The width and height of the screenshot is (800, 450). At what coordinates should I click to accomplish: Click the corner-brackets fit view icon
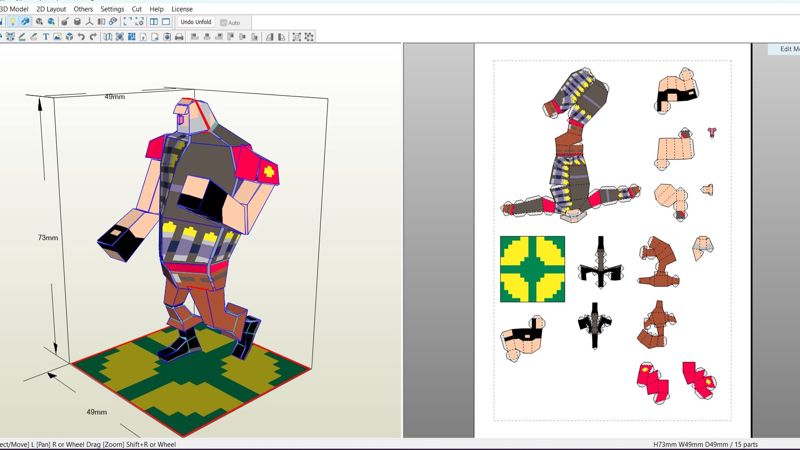click(127, 22)
